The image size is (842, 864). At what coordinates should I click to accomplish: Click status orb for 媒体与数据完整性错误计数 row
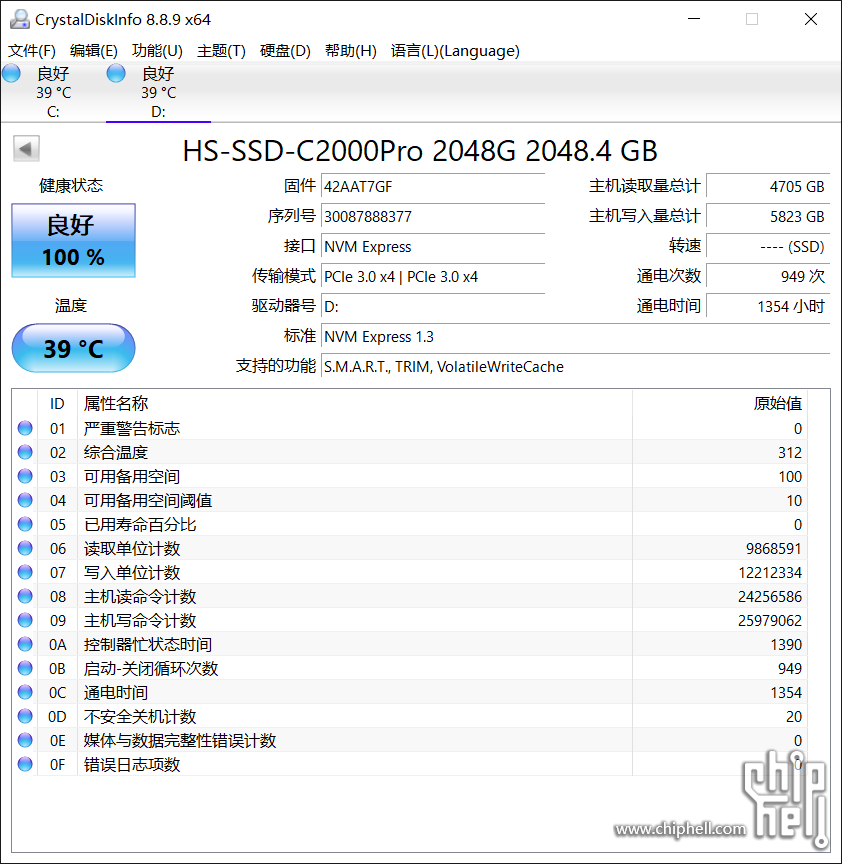tap(25, 740)
